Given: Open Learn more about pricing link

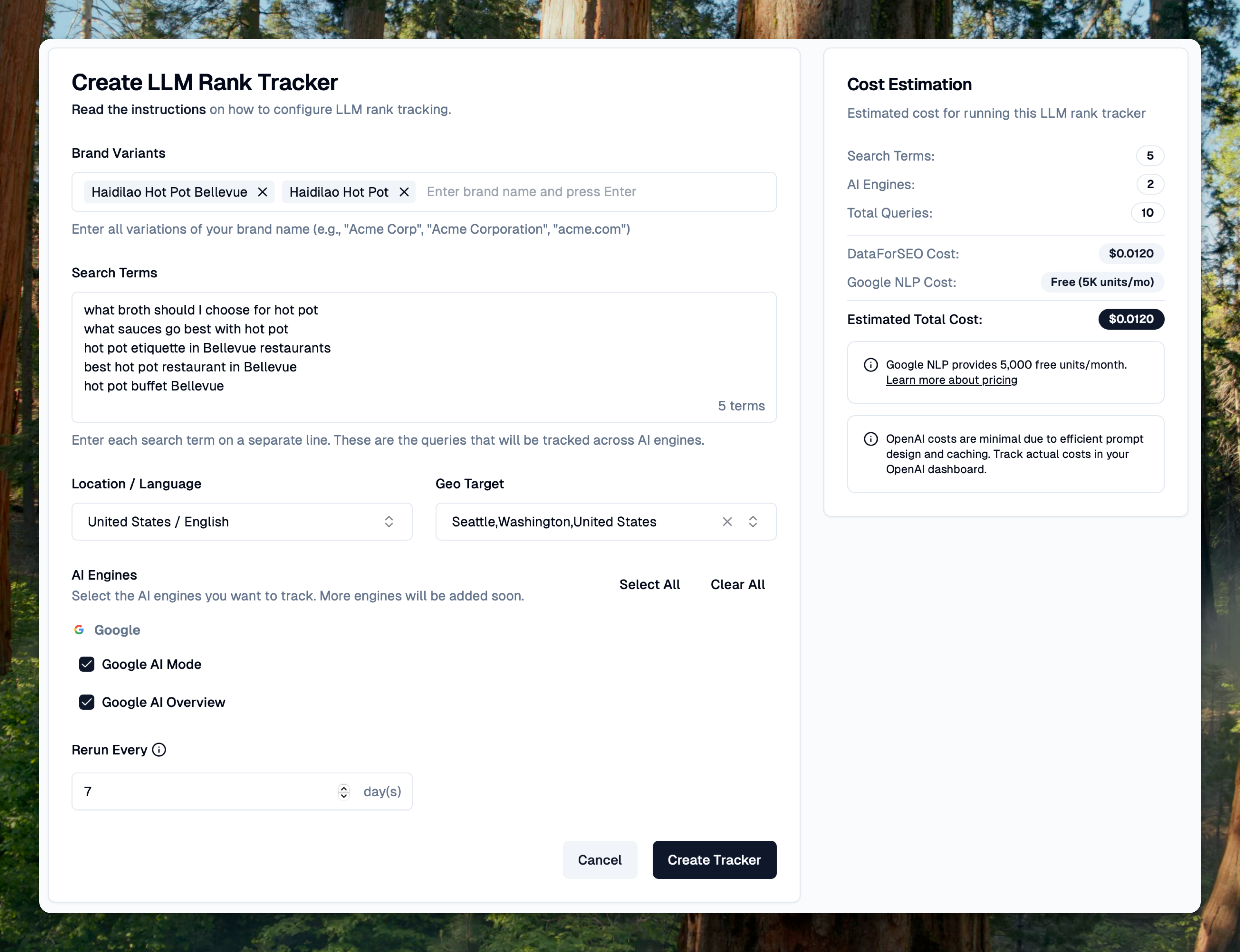Looking at the screenshot, I should coord(951,380).
